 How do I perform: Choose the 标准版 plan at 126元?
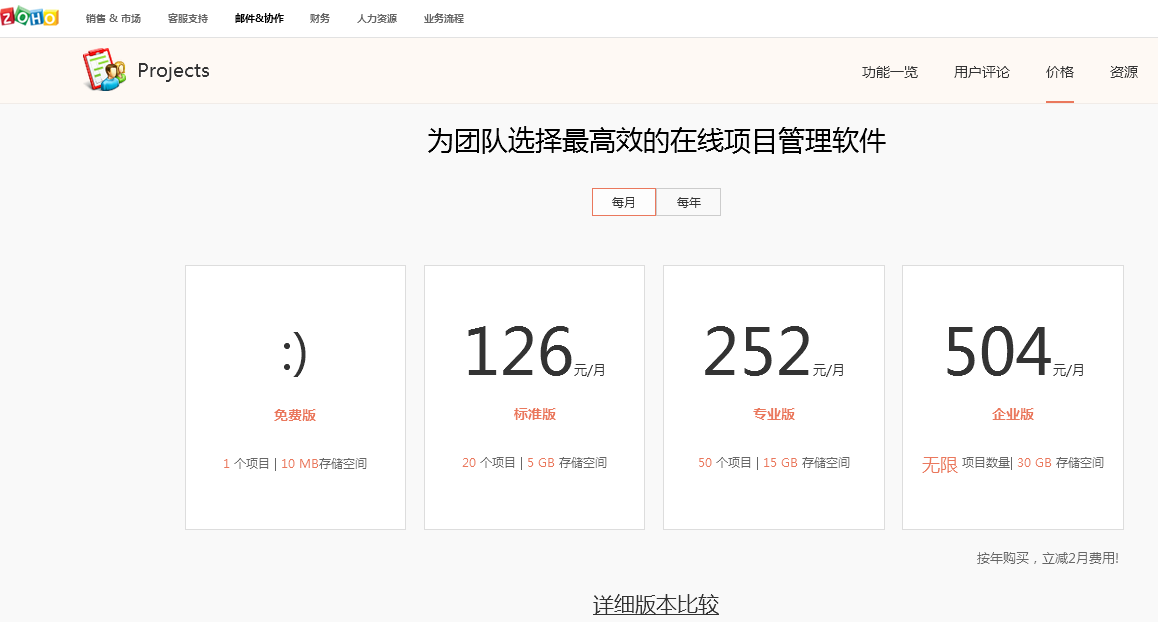coord(535,414)
